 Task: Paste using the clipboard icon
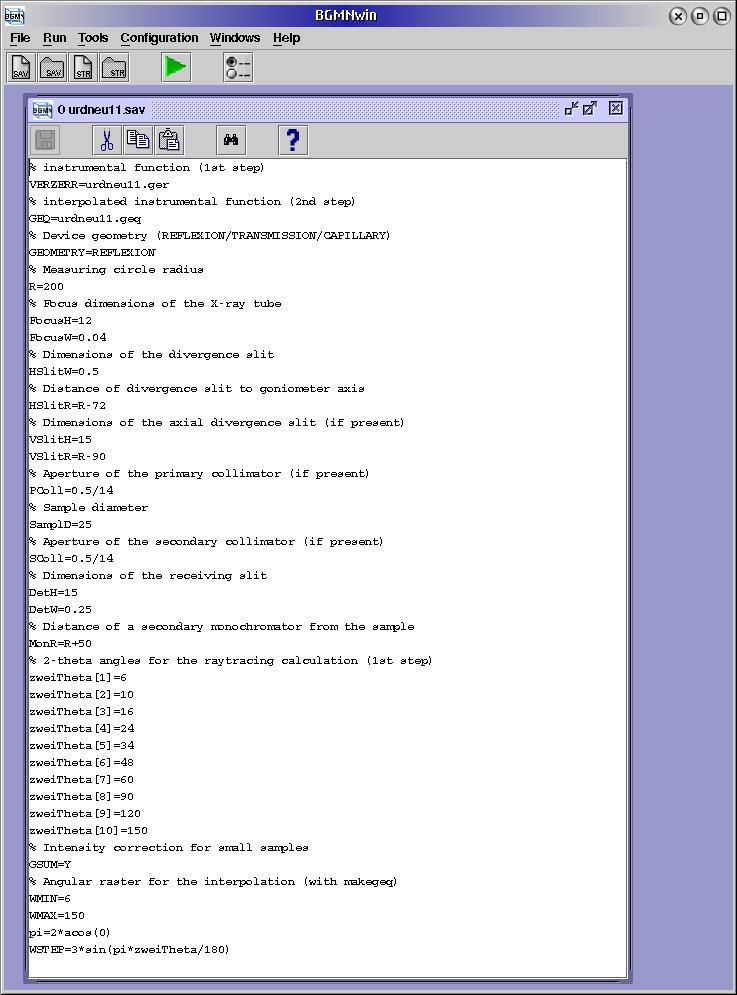[169, 140]
